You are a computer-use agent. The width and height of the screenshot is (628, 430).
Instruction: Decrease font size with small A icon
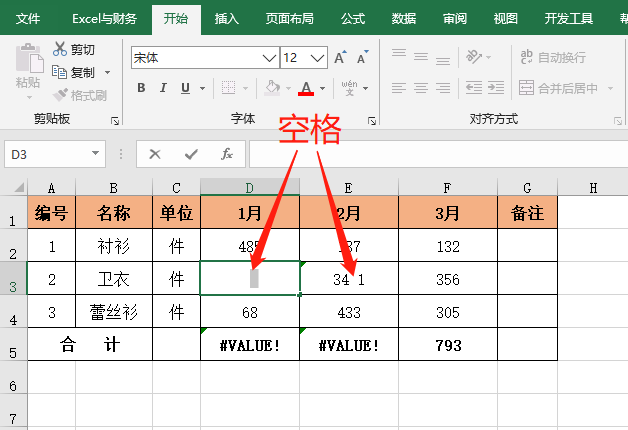tap(363, 58)
